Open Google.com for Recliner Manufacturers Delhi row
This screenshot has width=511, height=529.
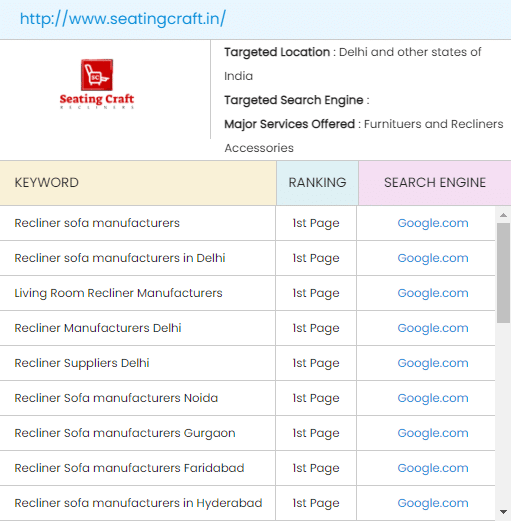click(433, 328)
